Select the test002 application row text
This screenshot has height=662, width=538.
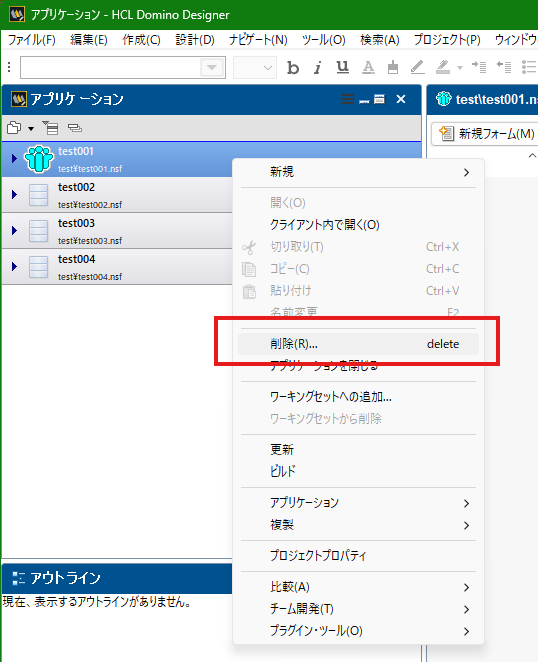76,187
